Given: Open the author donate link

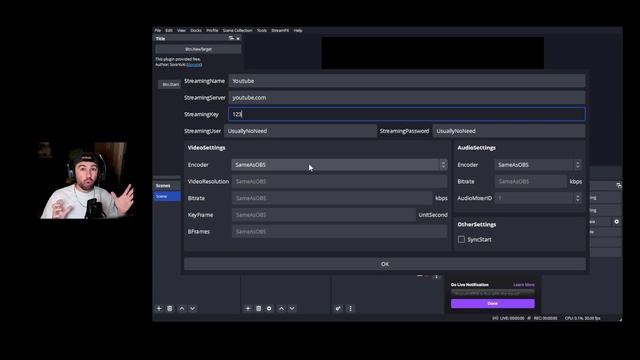Looking at the screenshot, I should point(194,64).
